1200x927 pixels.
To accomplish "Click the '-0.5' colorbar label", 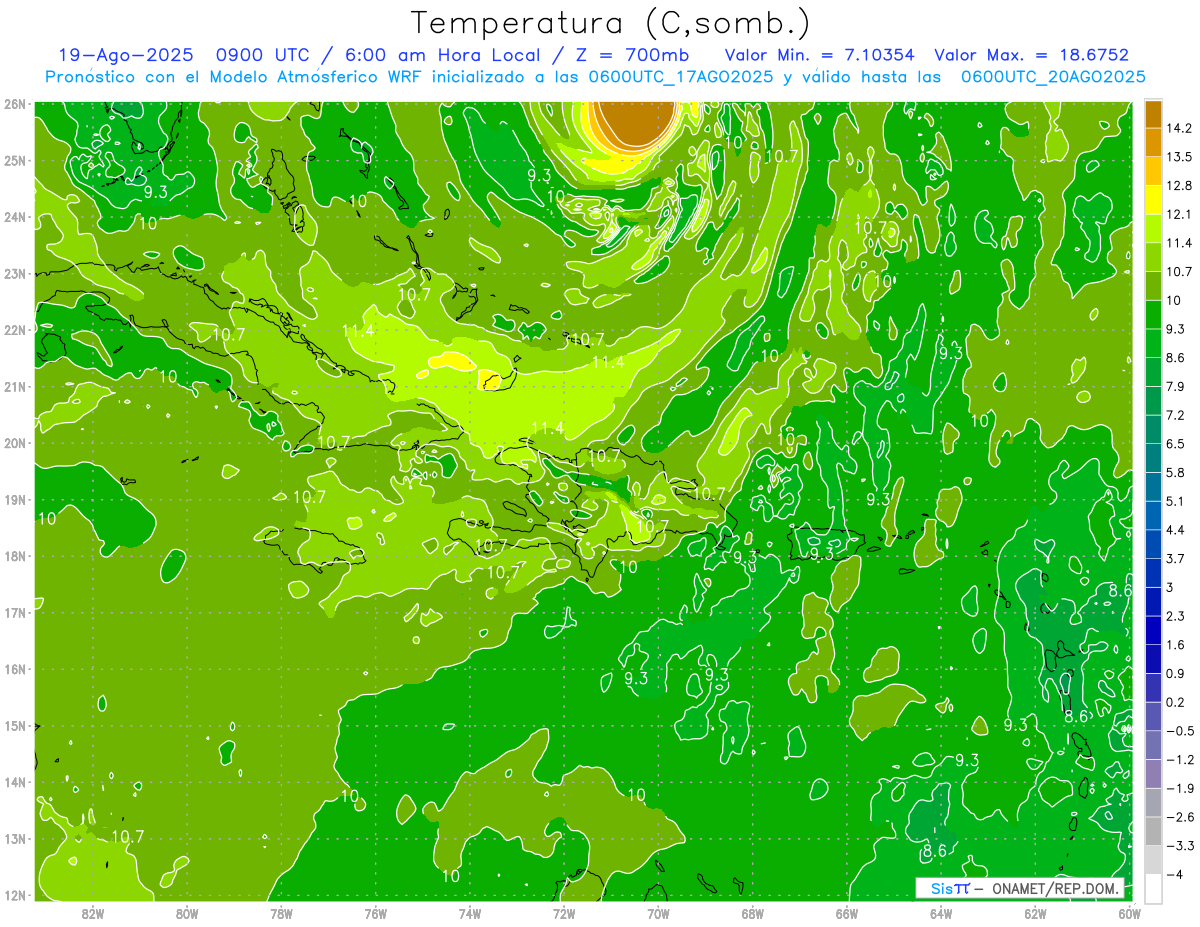I will [x=1181, y=730].
